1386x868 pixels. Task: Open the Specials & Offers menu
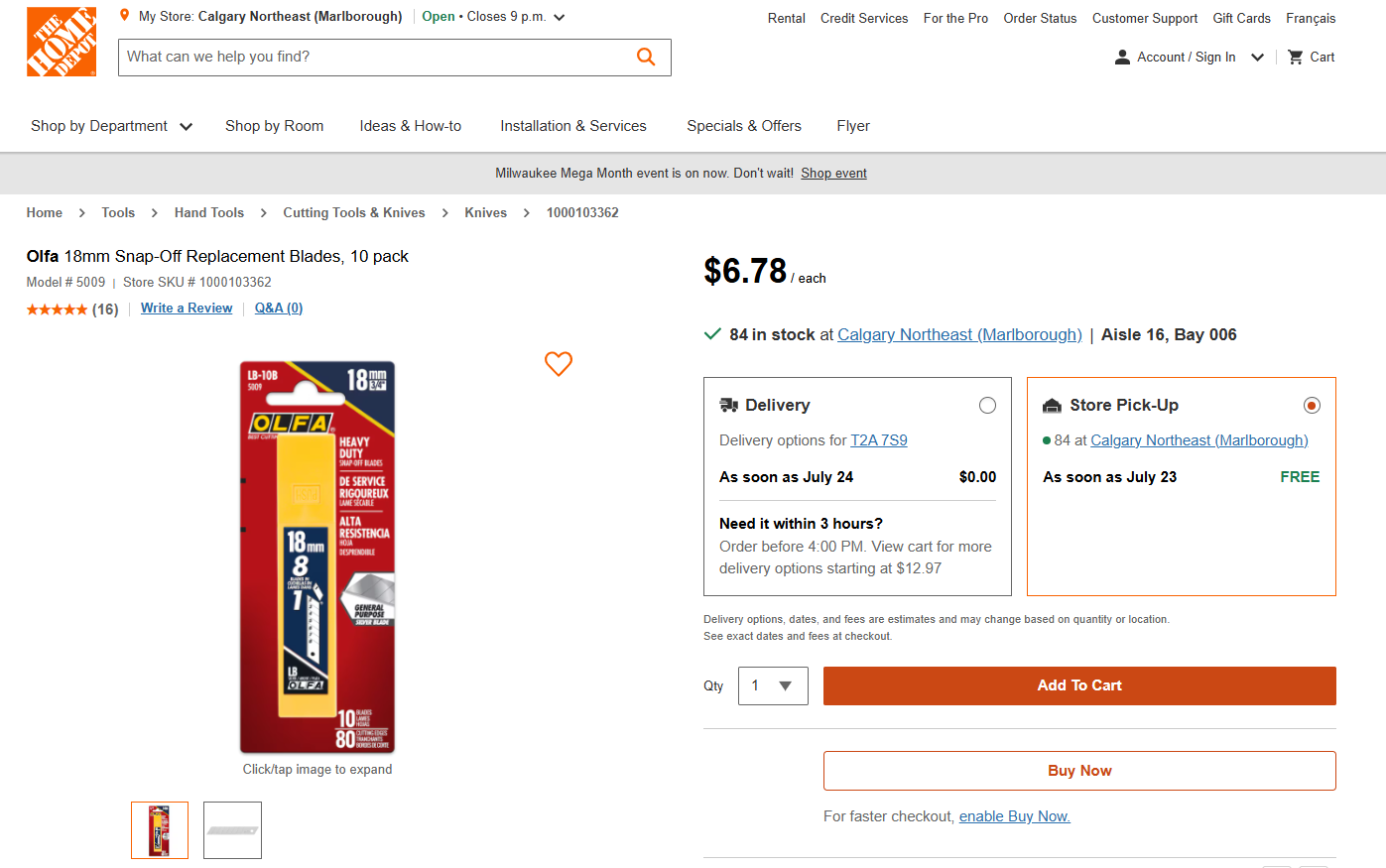[x=744, y=126]
